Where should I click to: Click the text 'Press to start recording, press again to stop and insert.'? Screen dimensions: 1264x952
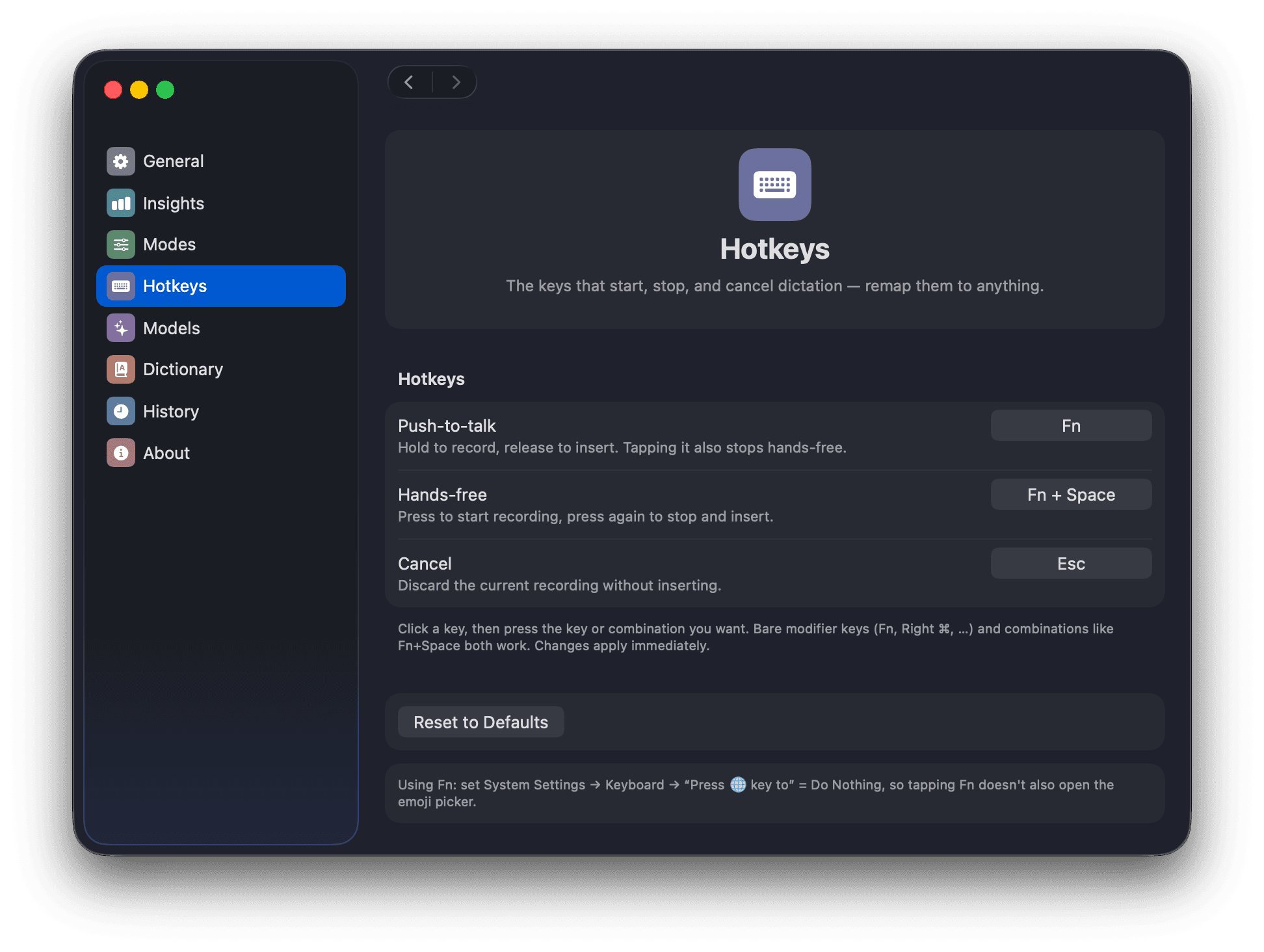(x=586, y=516)
